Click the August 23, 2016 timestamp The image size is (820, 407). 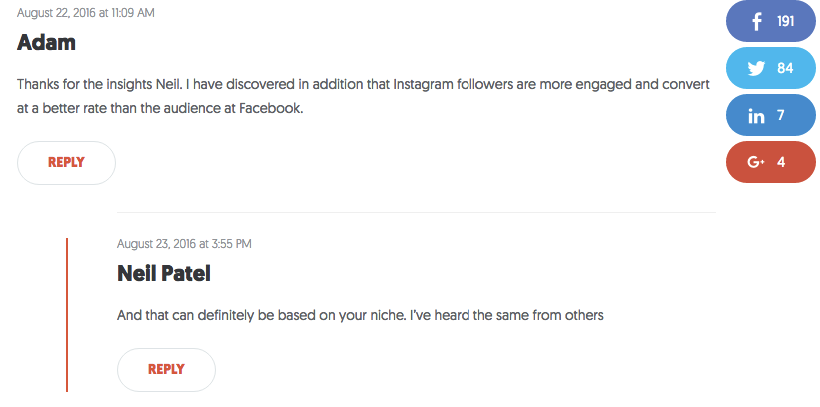pyautogui.click(x=184, y=244)
